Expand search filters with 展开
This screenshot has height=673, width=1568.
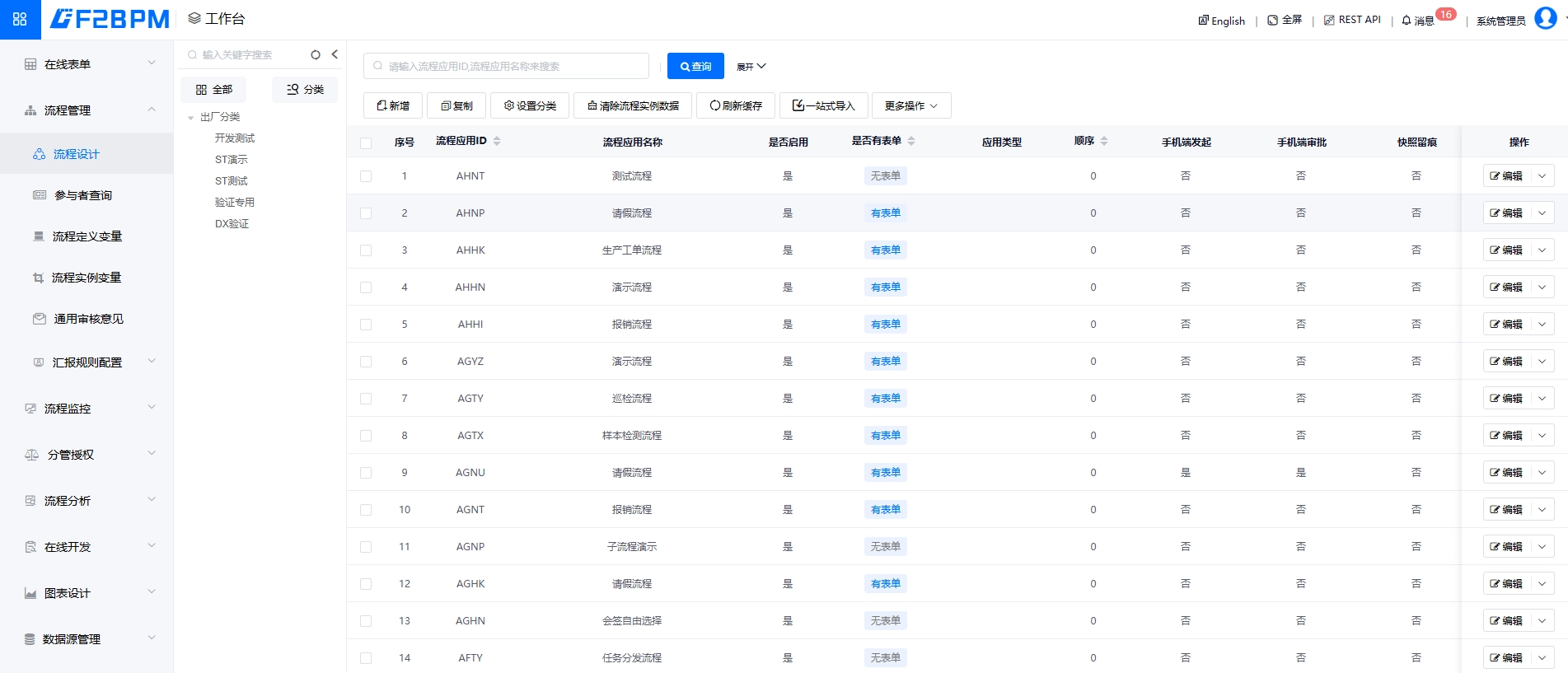(751, 67)
